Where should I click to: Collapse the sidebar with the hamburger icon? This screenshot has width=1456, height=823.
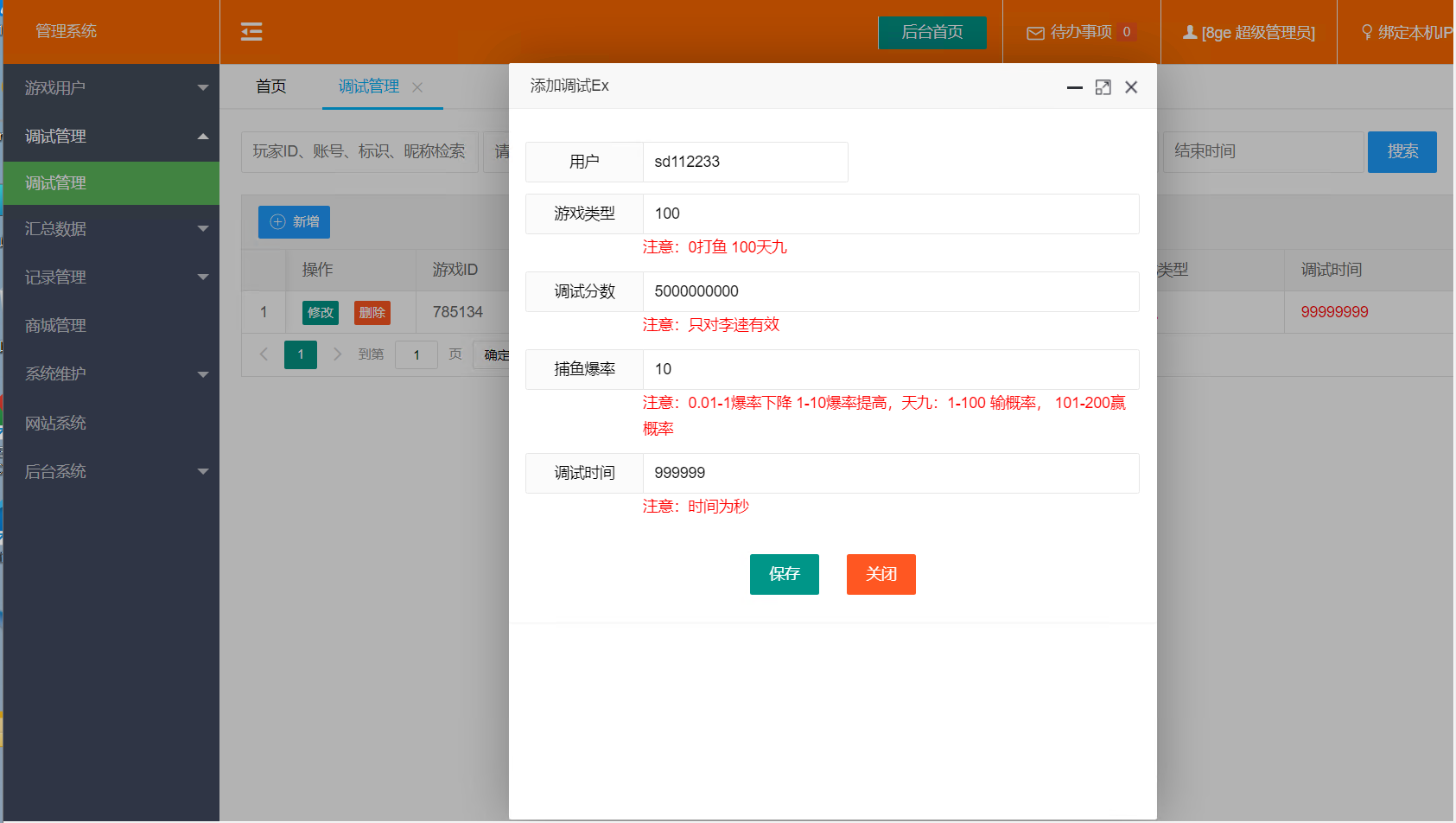coord(251,32)
